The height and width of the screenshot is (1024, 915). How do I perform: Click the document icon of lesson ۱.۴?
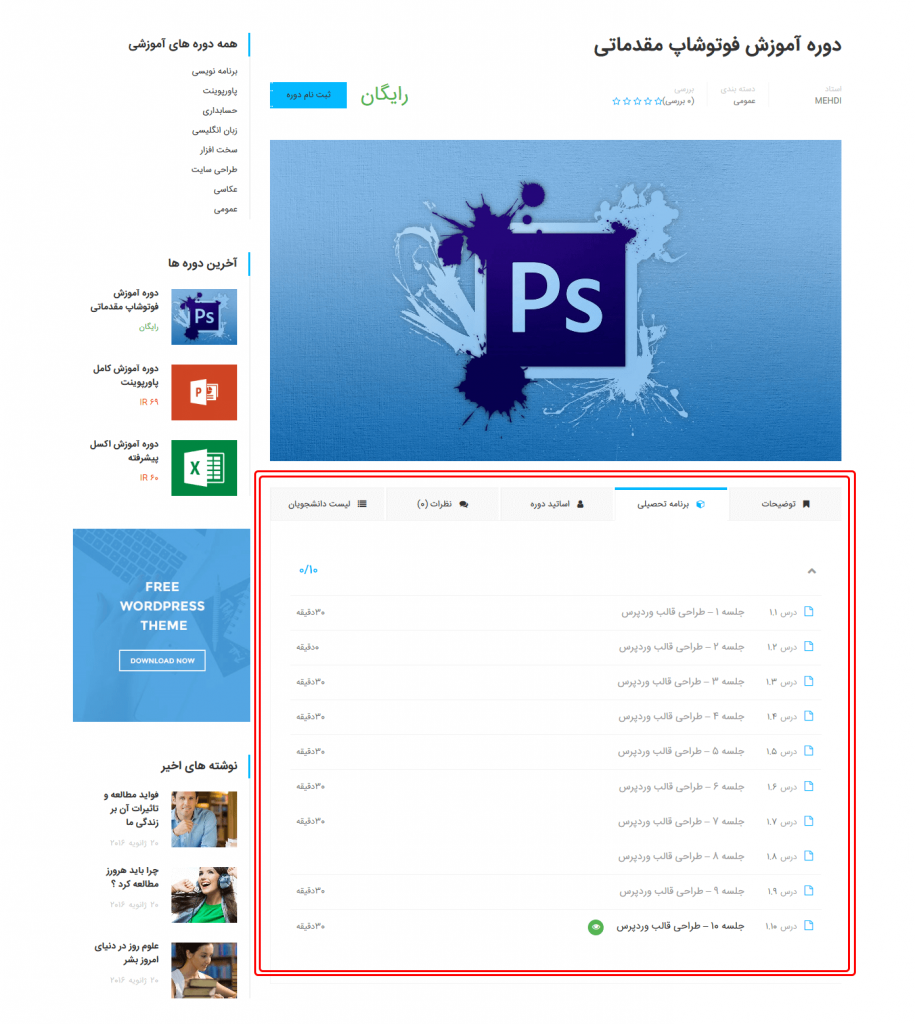(809, 716)
